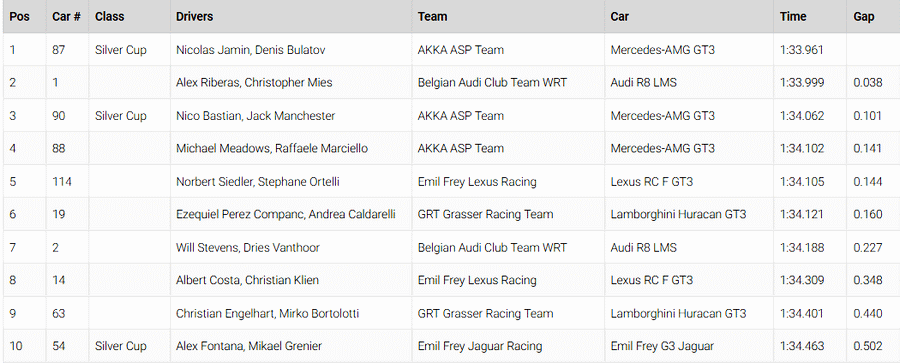Click the Team column header

[507, 17]
